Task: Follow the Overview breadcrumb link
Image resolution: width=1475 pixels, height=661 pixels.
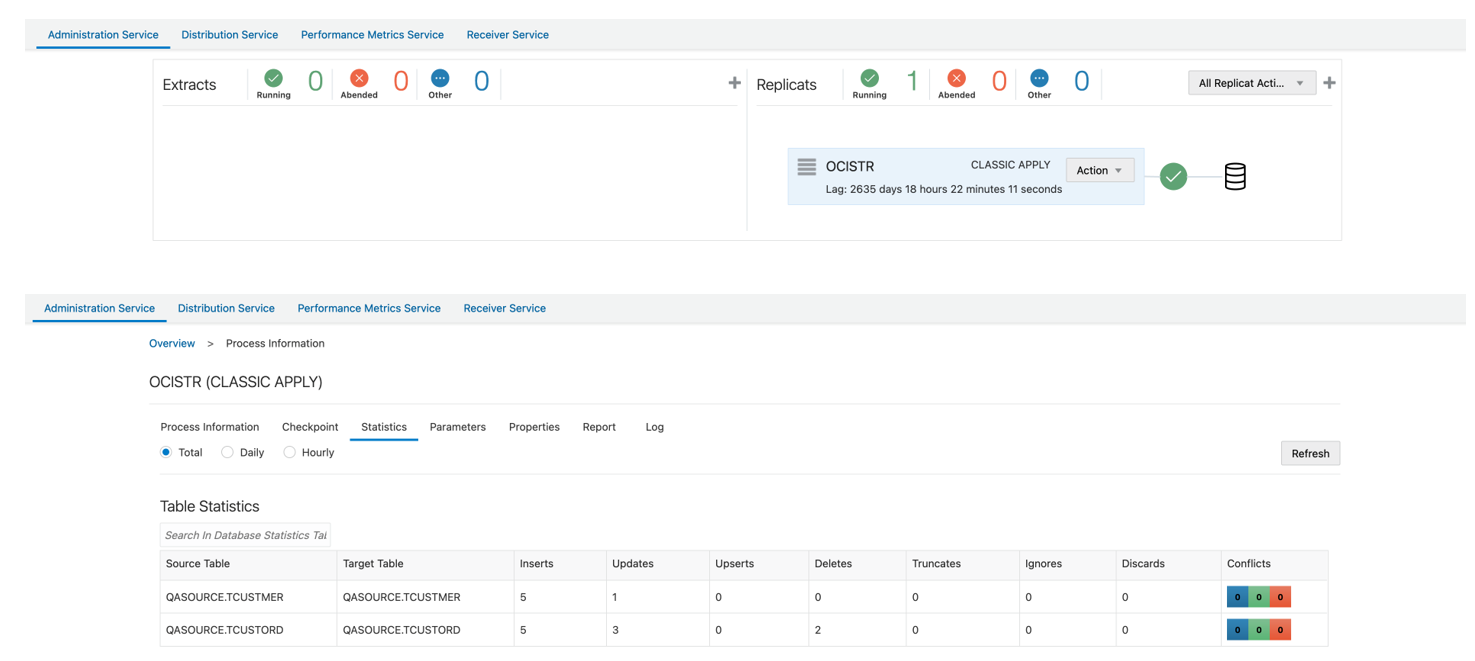Action: coord(172,343)
